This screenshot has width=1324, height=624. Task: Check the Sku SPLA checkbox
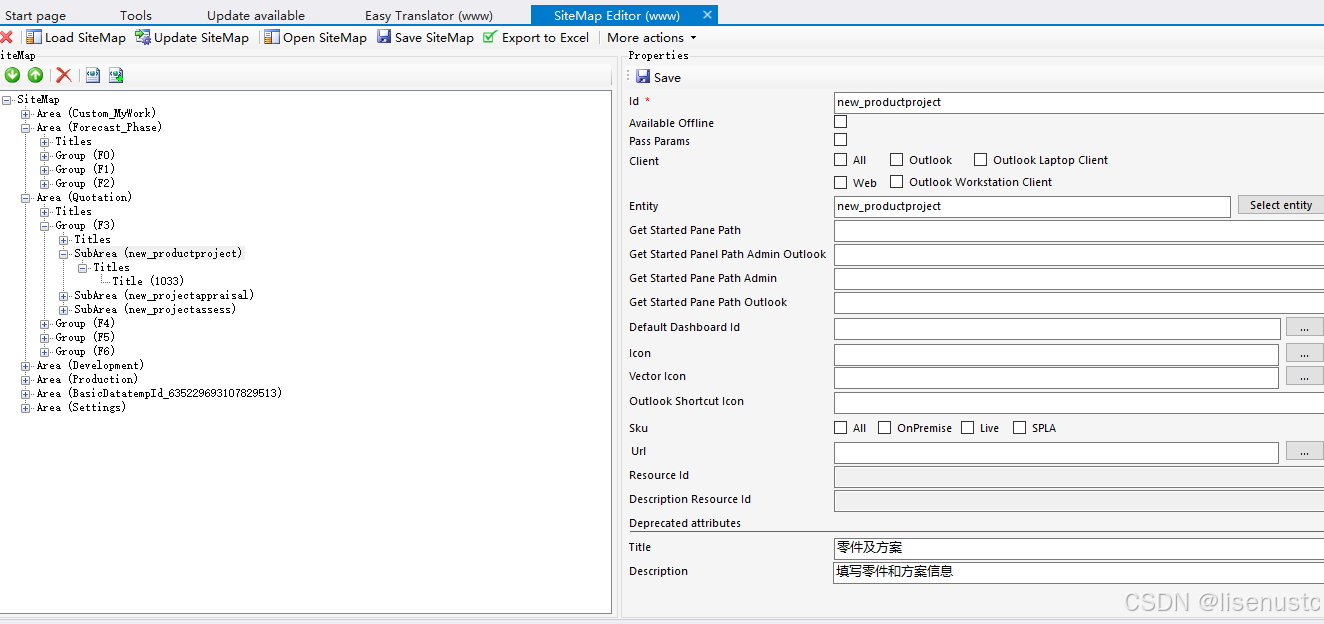pos(1019,428)
